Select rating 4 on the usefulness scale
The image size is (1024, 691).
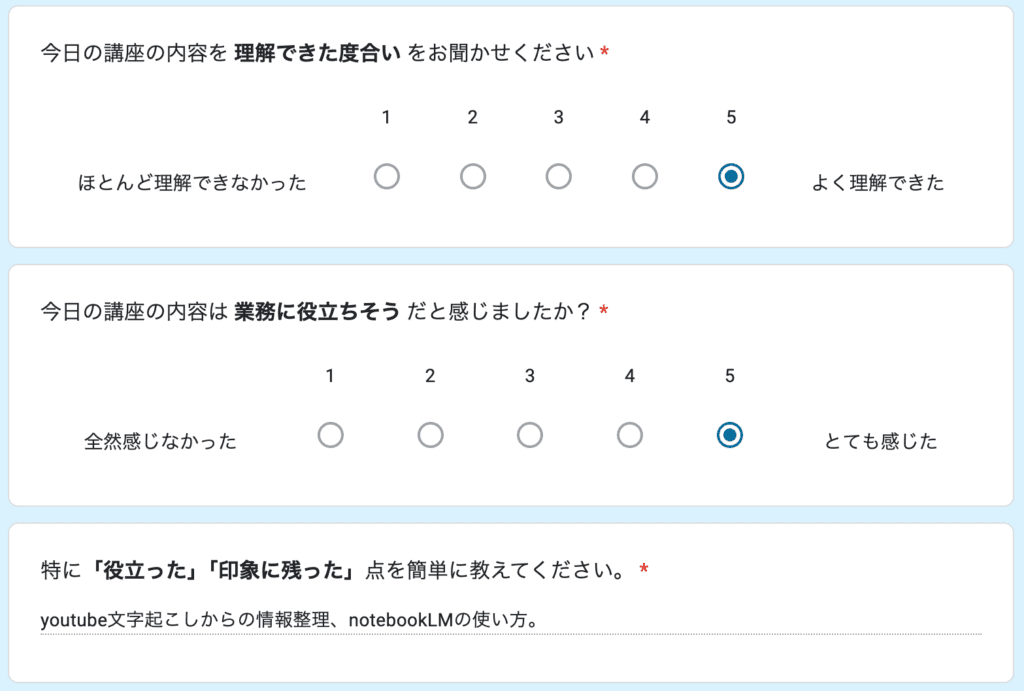[x=629, y=435]
